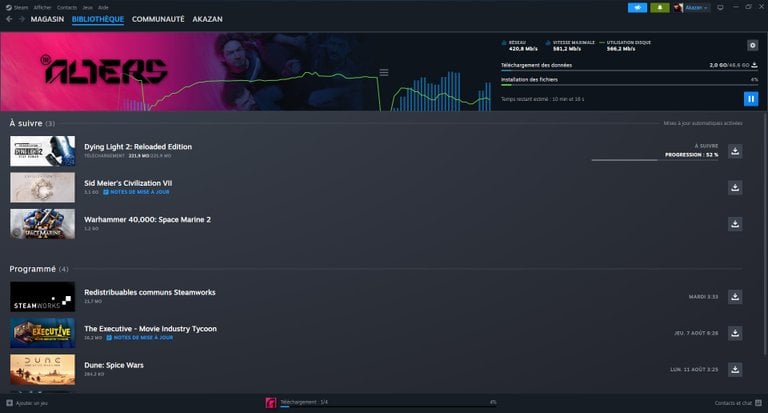Go back with the left arrow

pos(9,19)
